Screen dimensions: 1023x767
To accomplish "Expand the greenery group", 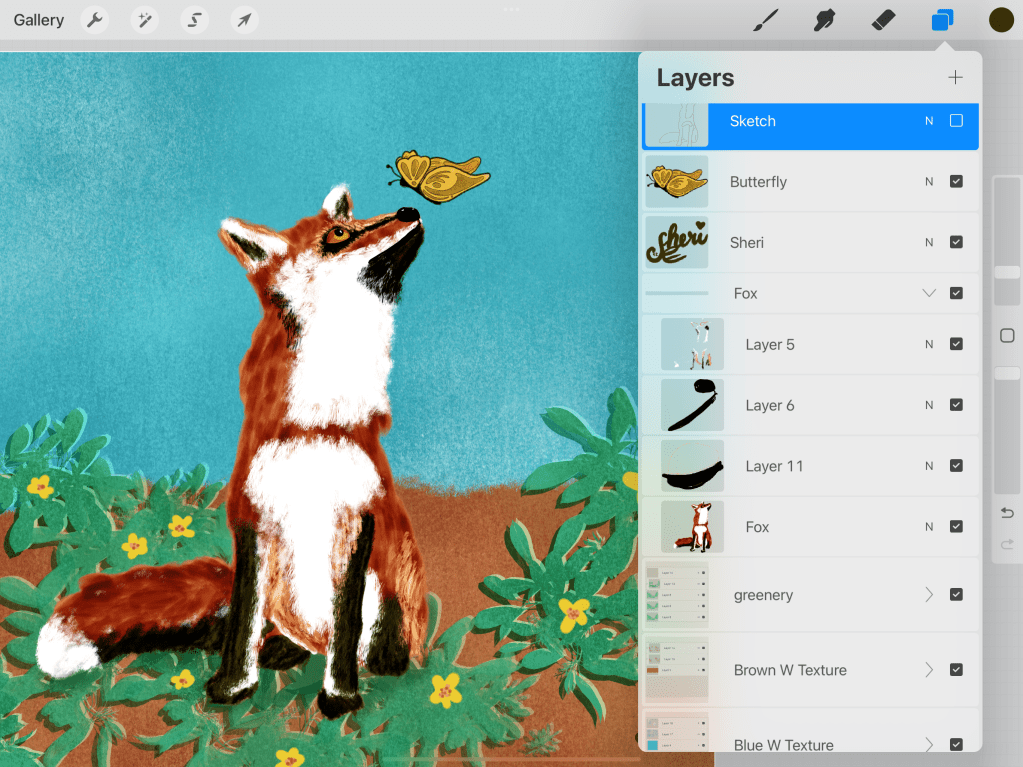I will tap(929, 595).
